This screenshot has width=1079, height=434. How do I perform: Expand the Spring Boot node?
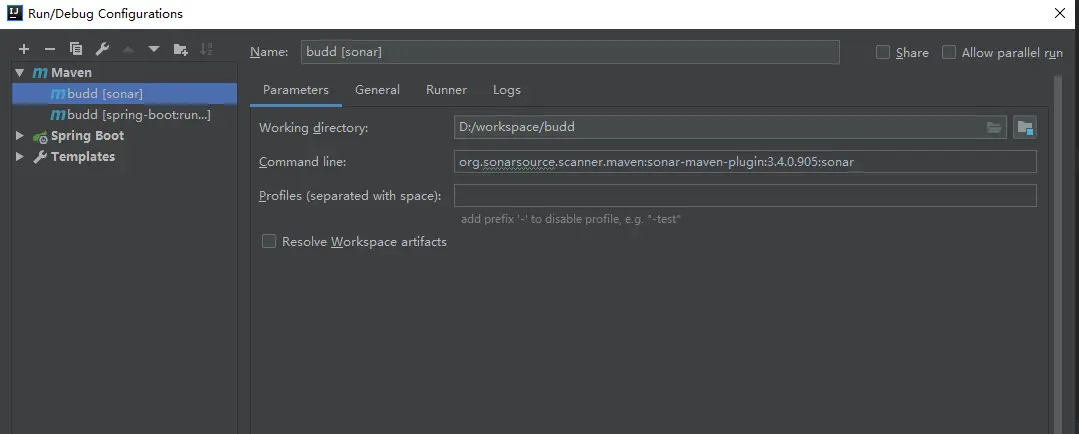pyautogui.click(x=20, y=136)
